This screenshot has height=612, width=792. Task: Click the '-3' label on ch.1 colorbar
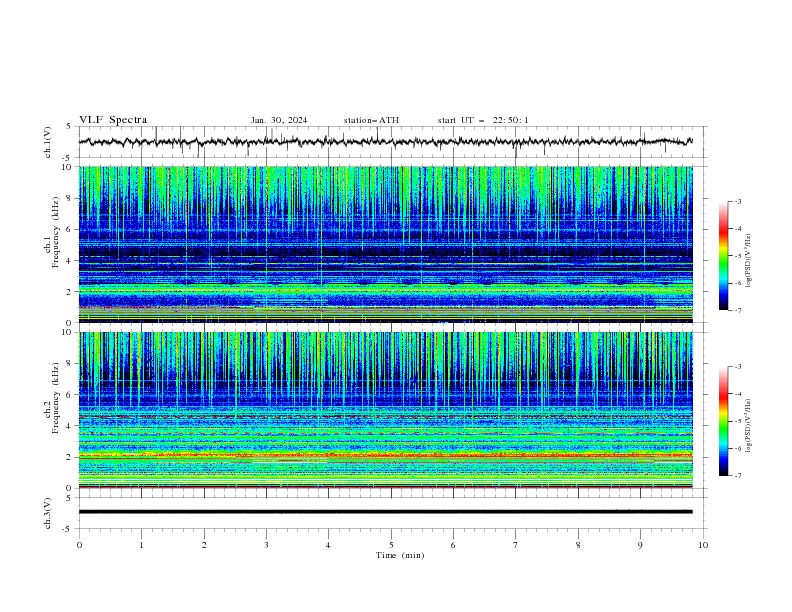[x=738, y=201]
